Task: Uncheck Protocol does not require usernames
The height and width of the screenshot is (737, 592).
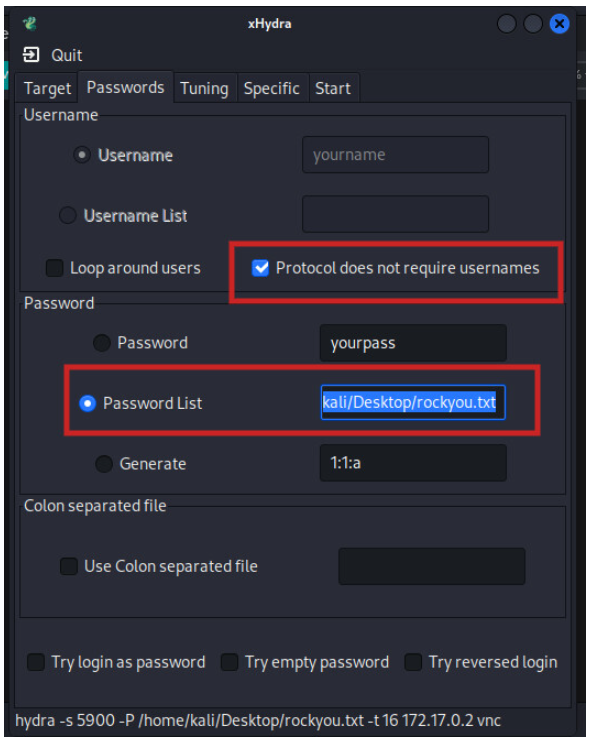Action: [x=260, y=268]
